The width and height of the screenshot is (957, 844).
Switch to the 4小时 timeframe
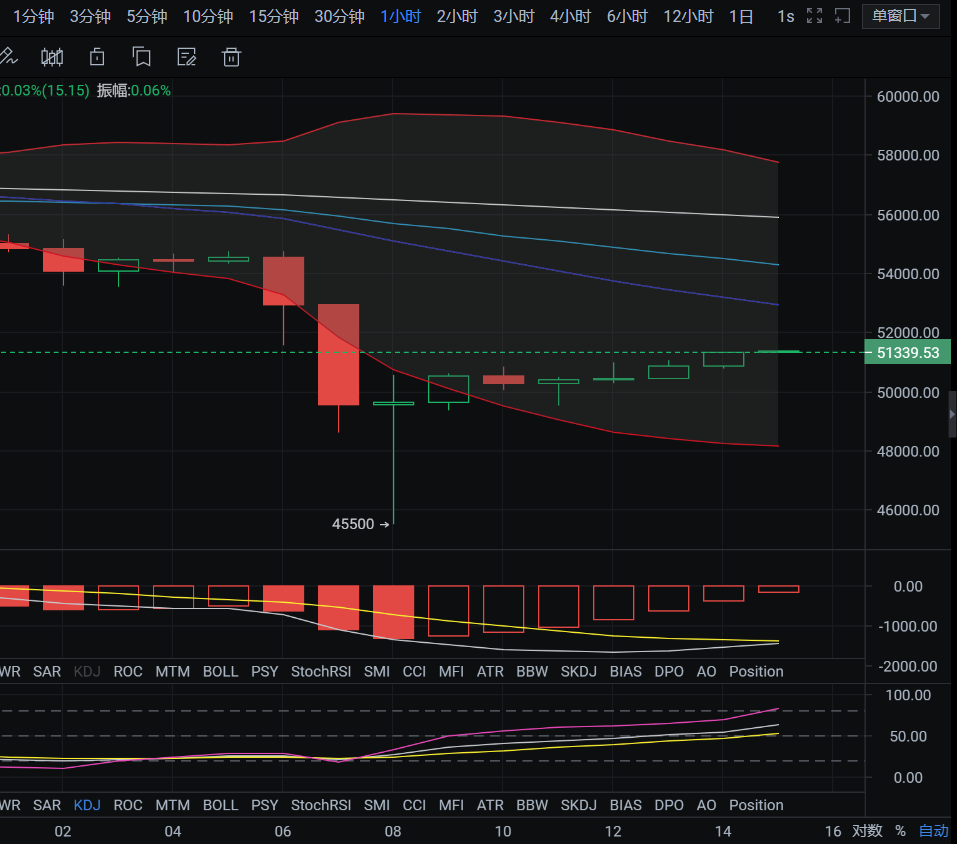[x=570, y=16]
